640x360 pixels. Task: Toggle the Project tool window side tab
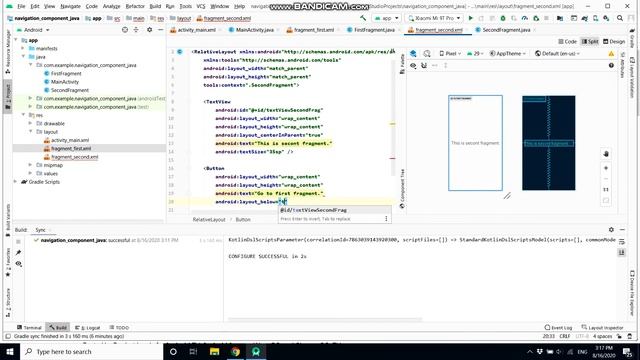pyautogui.click(x=8, y=97)
